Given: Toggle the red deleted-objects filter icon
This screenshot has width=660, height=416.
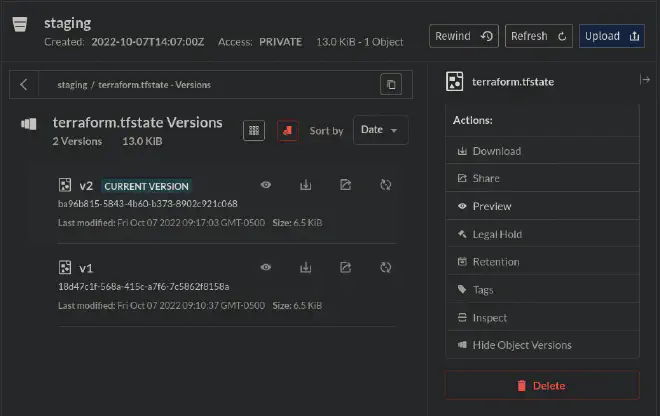Looking at the screenshot, I should (287, 131).
